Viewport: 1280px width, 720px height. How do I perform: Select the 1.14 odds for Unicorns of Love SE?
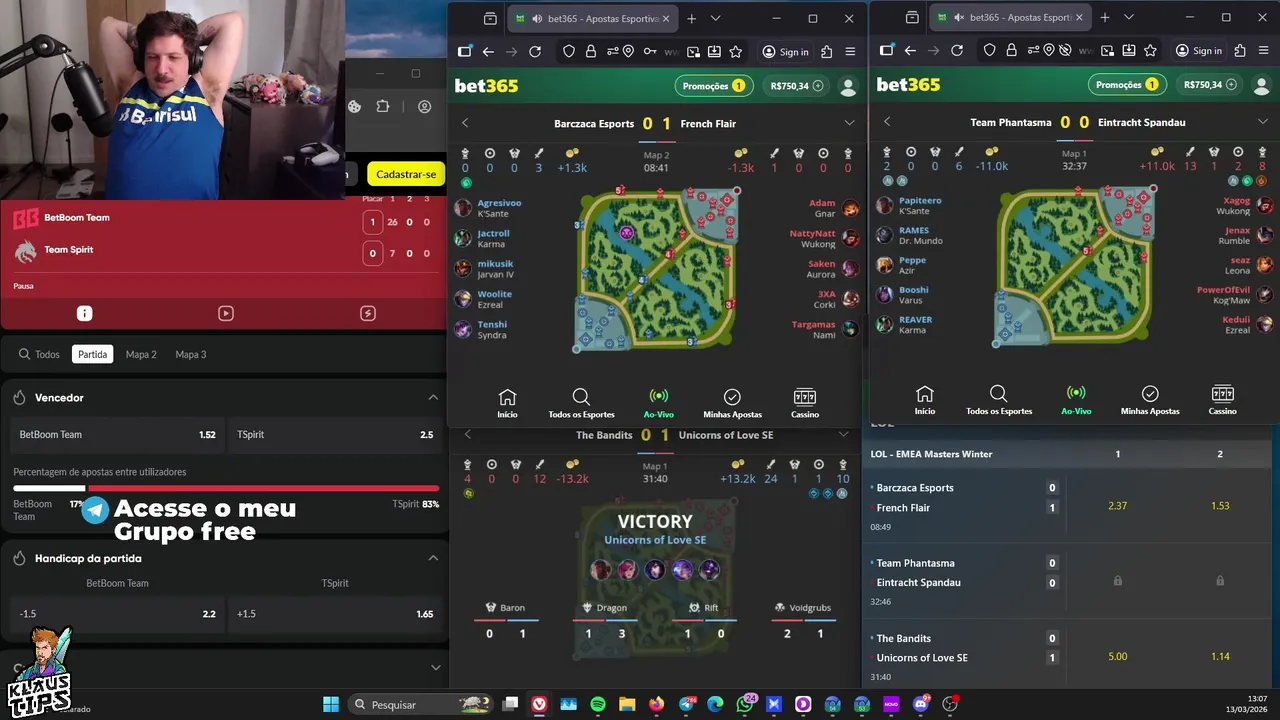click(1219, 657)
